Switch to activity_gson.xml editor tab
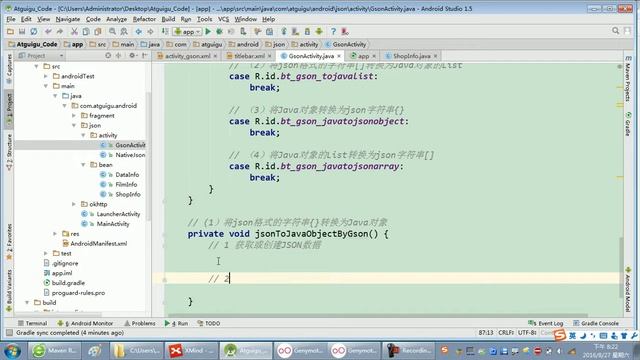 (x=187, y=56)
